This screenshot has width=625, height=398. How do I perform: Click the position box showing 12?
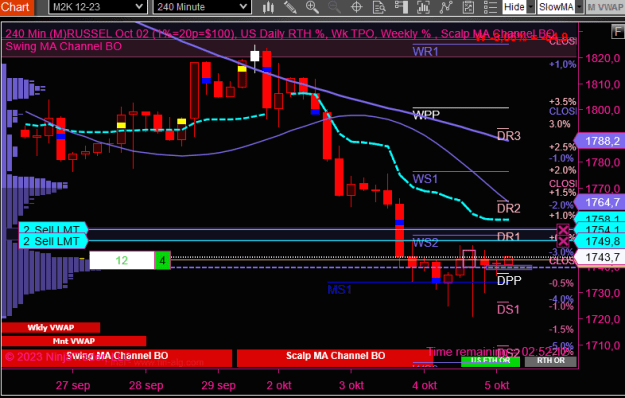(122, 260)
